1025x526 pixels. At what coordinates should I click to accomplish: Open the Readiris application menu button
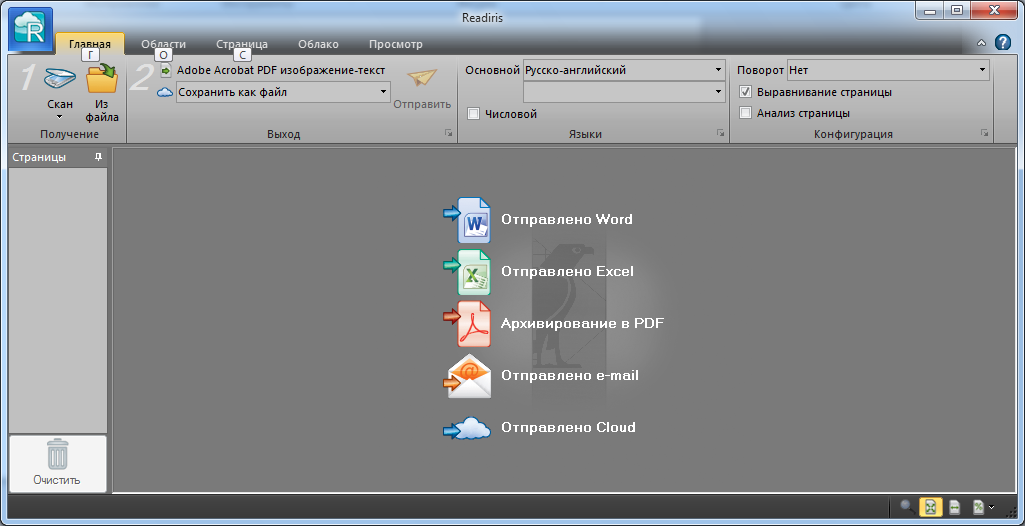pos(31,29)
